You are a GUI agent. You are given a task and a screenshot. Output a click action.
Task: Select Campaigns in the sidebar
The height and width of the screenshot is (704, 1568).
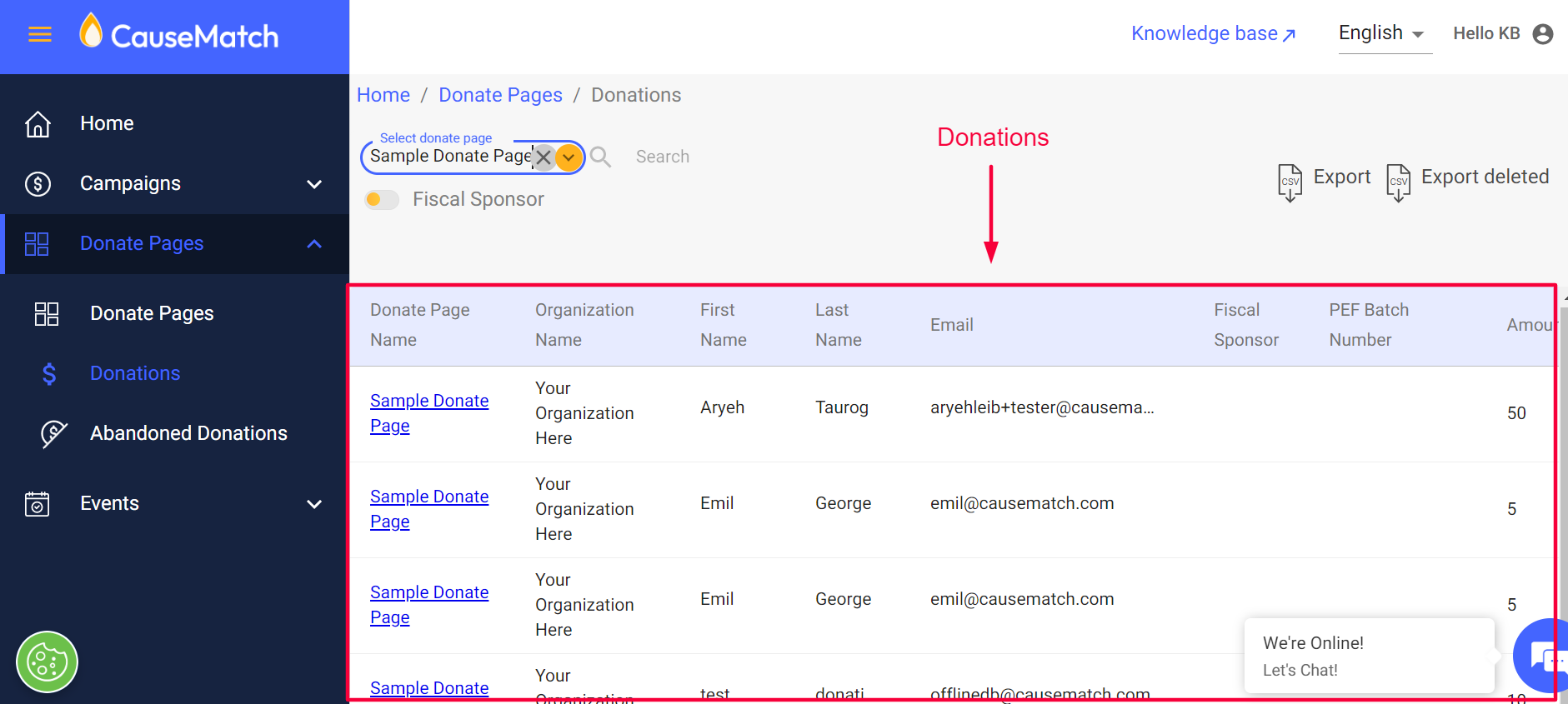130,183
